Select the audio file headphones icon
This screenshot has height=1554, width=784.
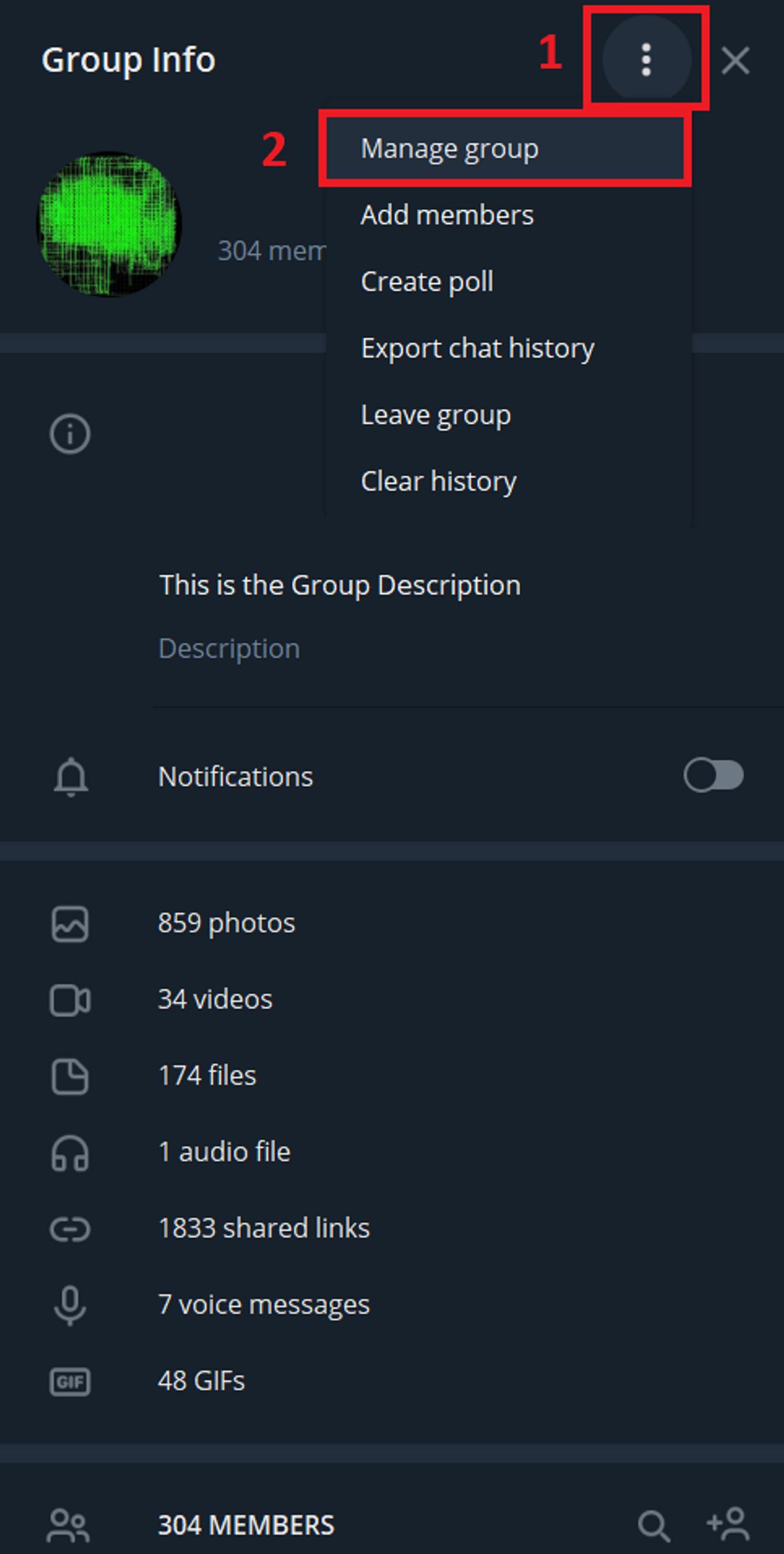70,1151
